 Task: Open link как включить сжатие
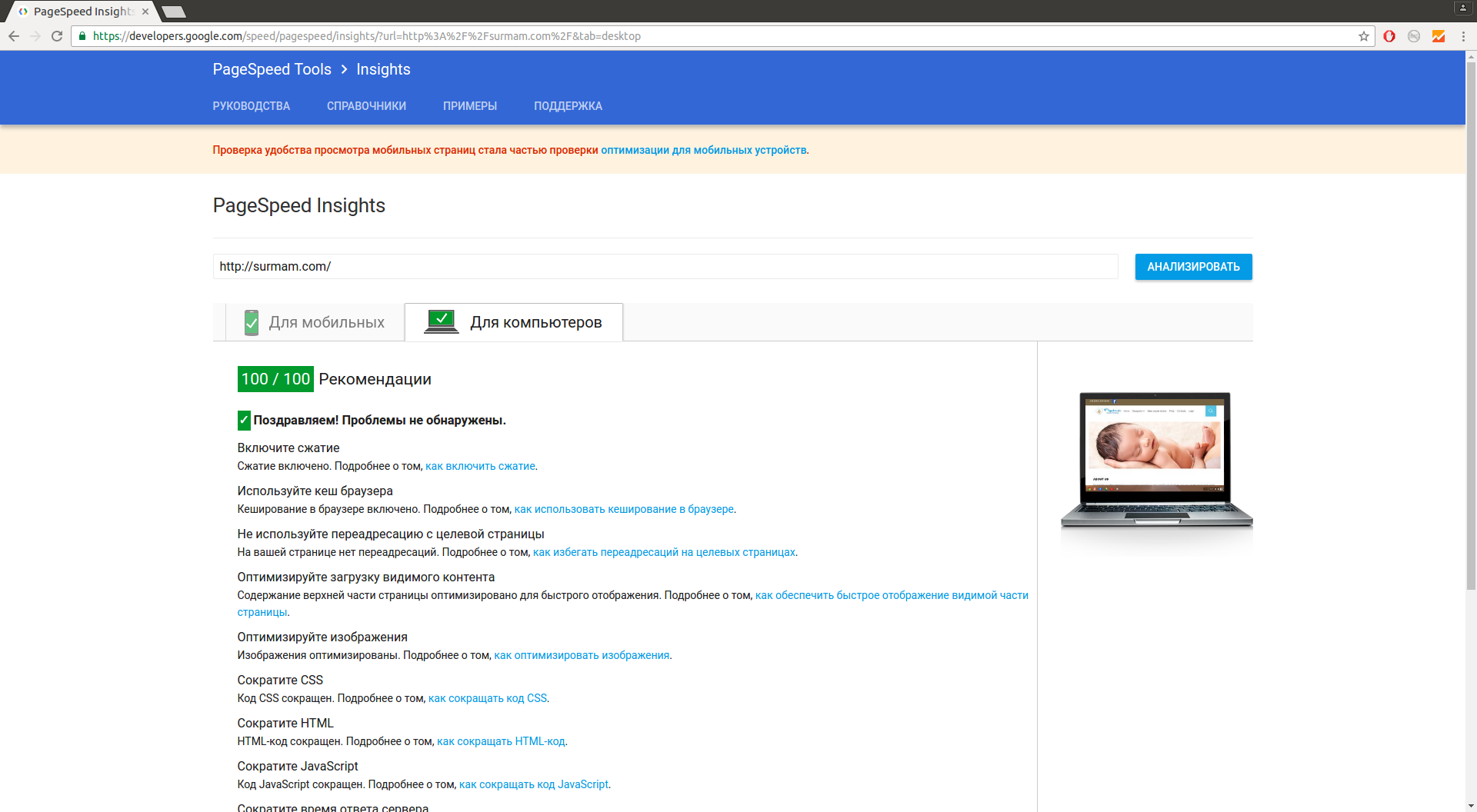tap(480, 466)
